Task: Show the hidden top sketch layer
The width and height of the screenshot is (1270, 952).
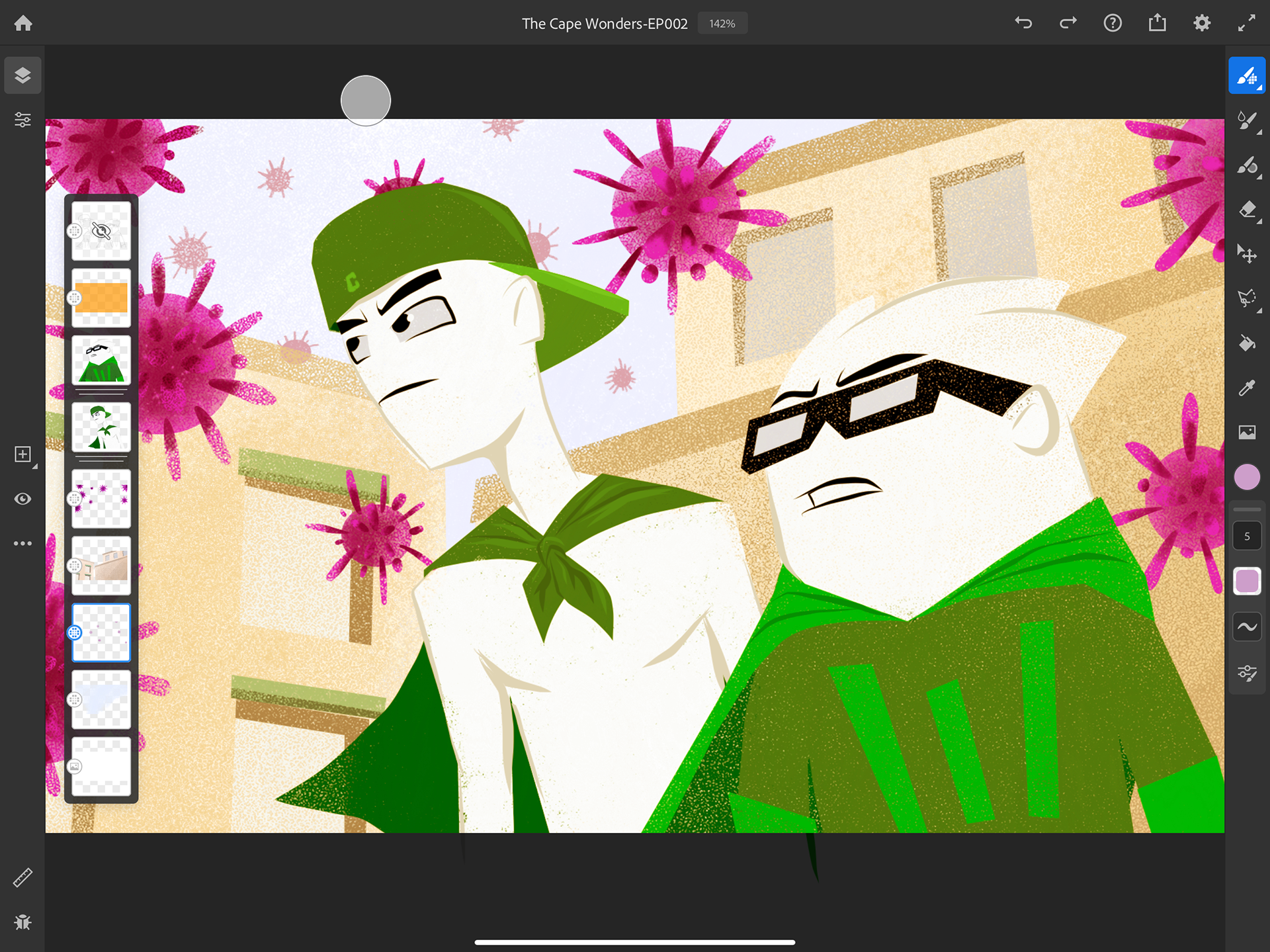Action: 101,231
